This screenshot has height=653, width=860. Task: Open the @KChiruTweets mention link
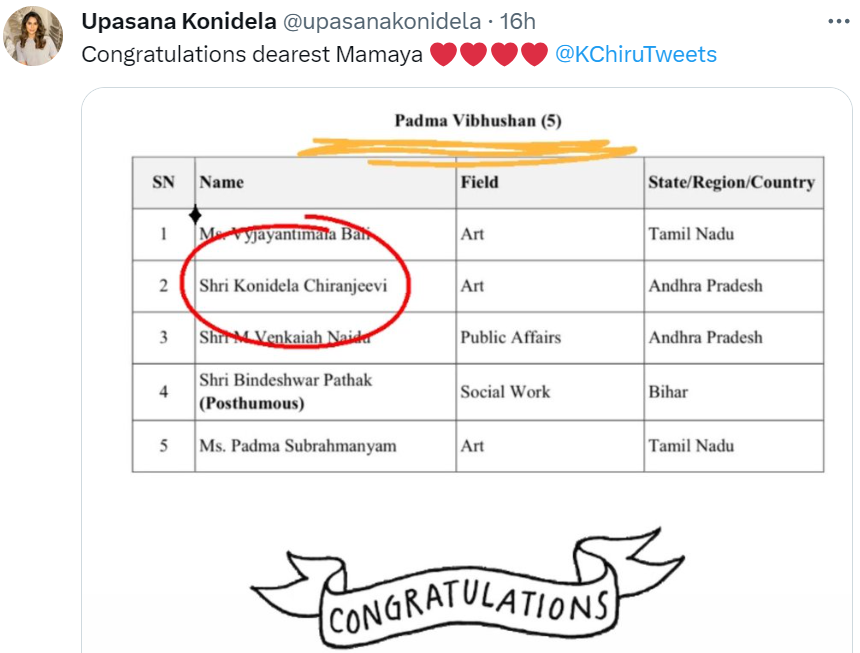(635, 54)
